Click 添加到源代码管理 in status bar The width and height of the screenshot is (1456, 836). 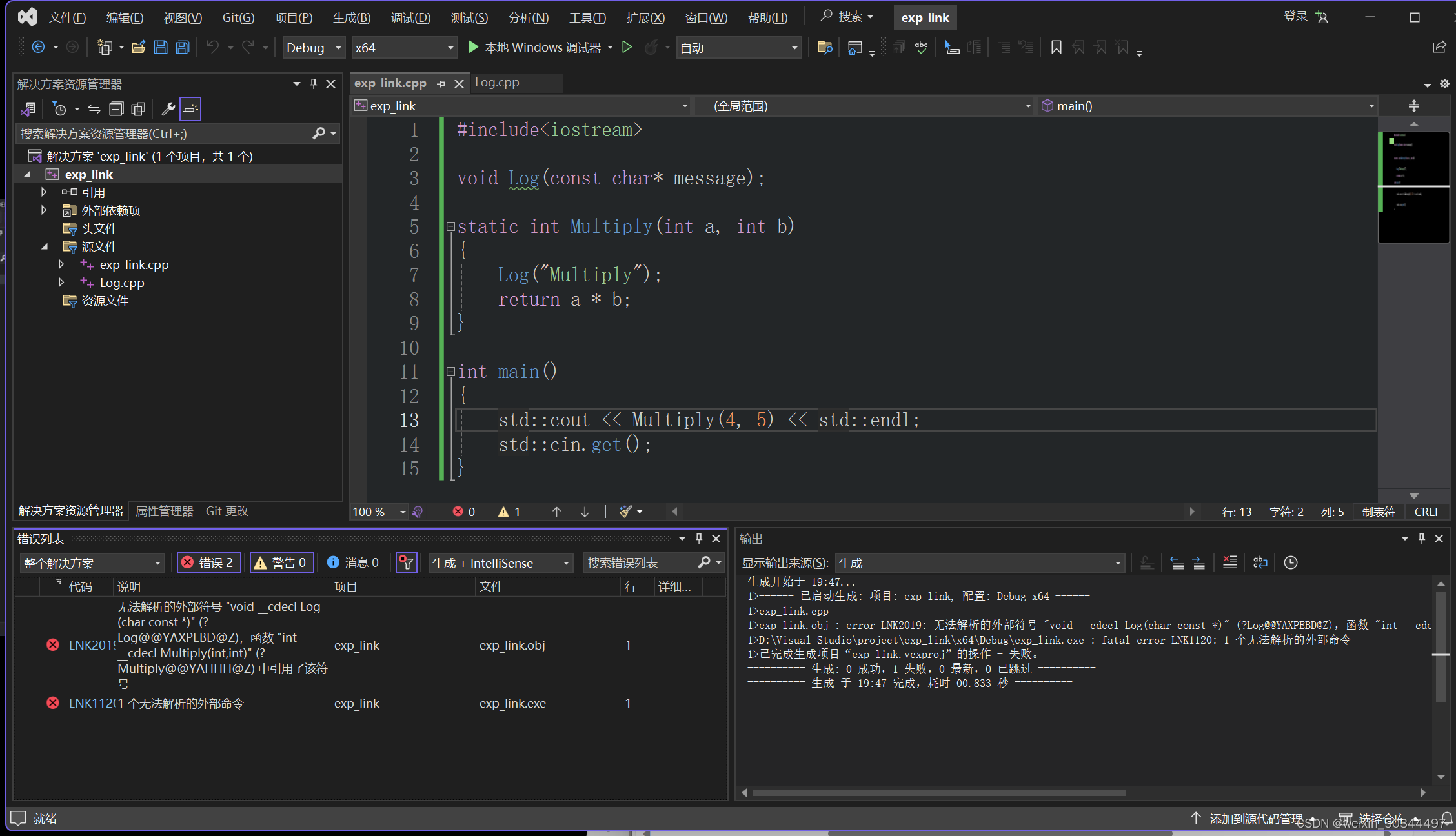(1255, 818)
